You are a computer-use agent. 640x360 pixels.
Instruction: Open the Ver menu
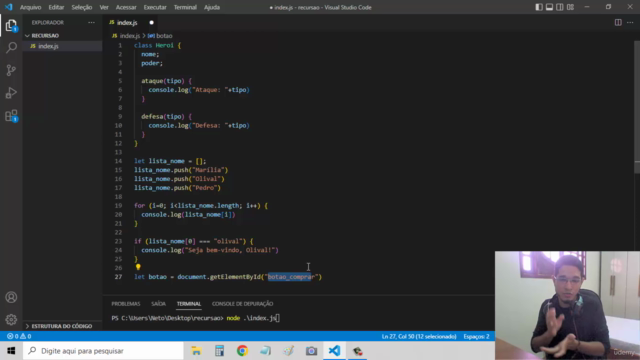pyautogui.click(x=104, y=7)
